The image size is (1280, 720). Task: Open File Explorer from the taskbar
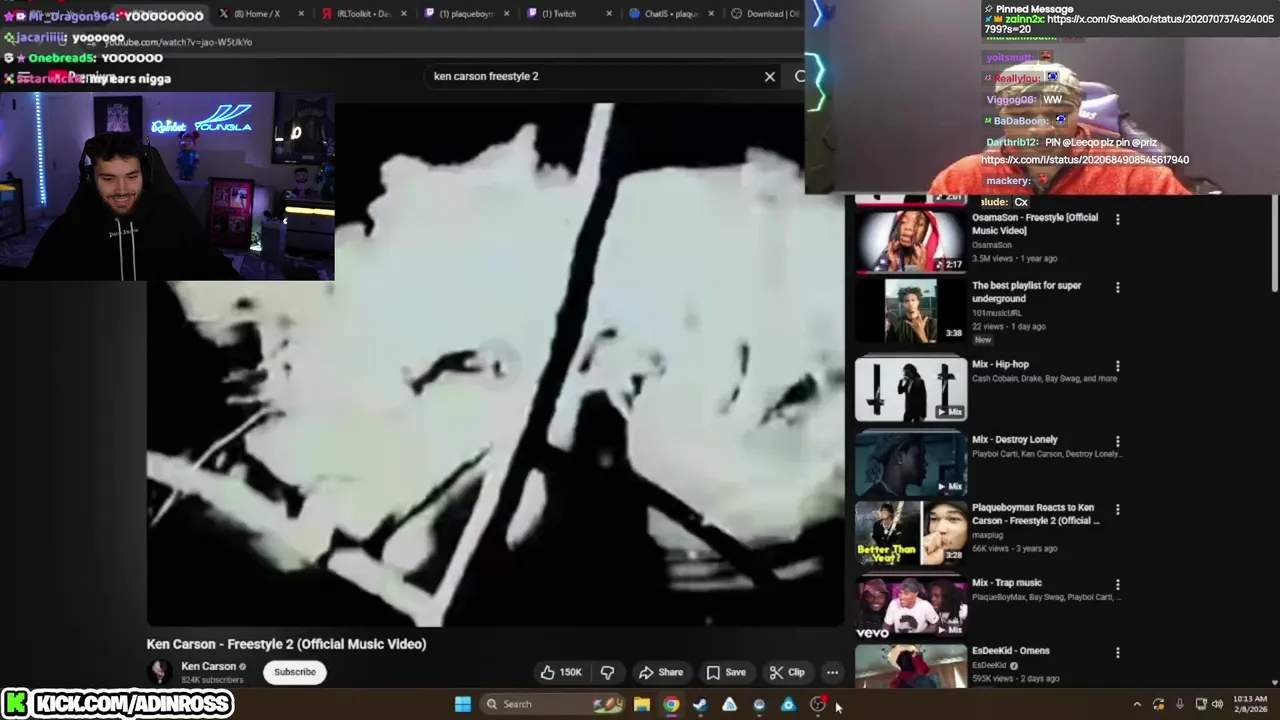point(642,704)
